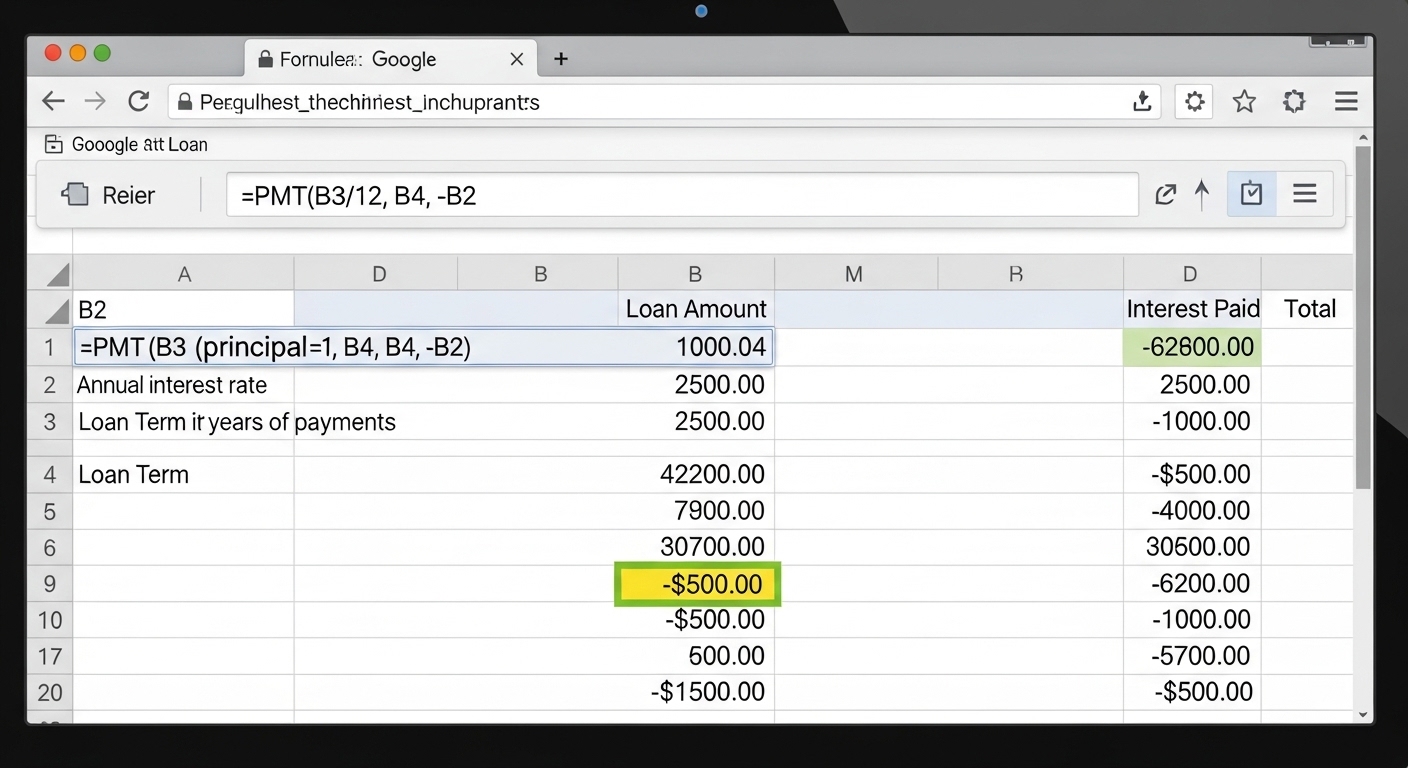Click the download icon in address bar
1408x768 pixels.
[x=1142, y=101]
